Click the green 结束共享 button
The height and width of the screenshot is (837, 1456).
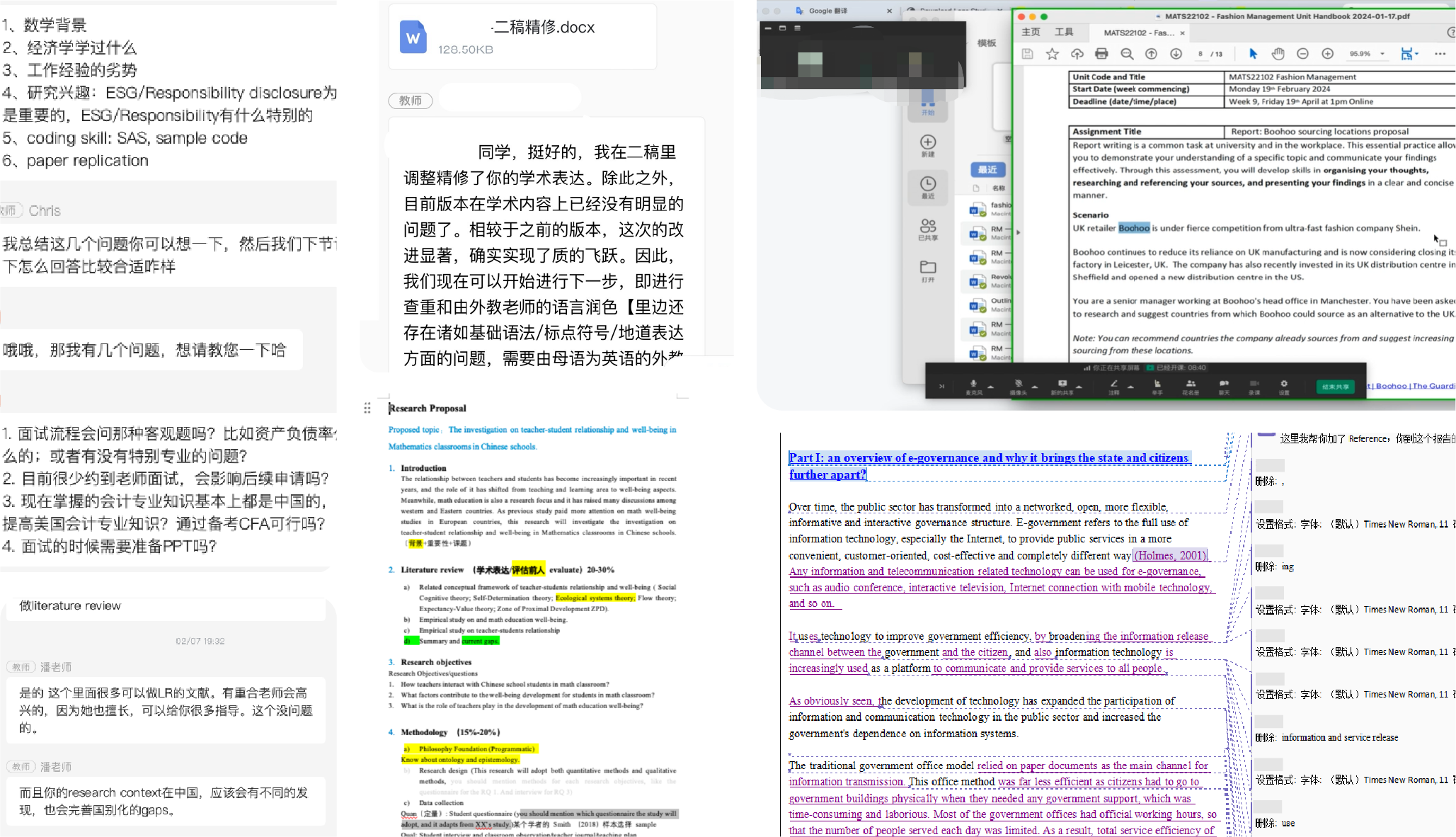pos(1335,387)
